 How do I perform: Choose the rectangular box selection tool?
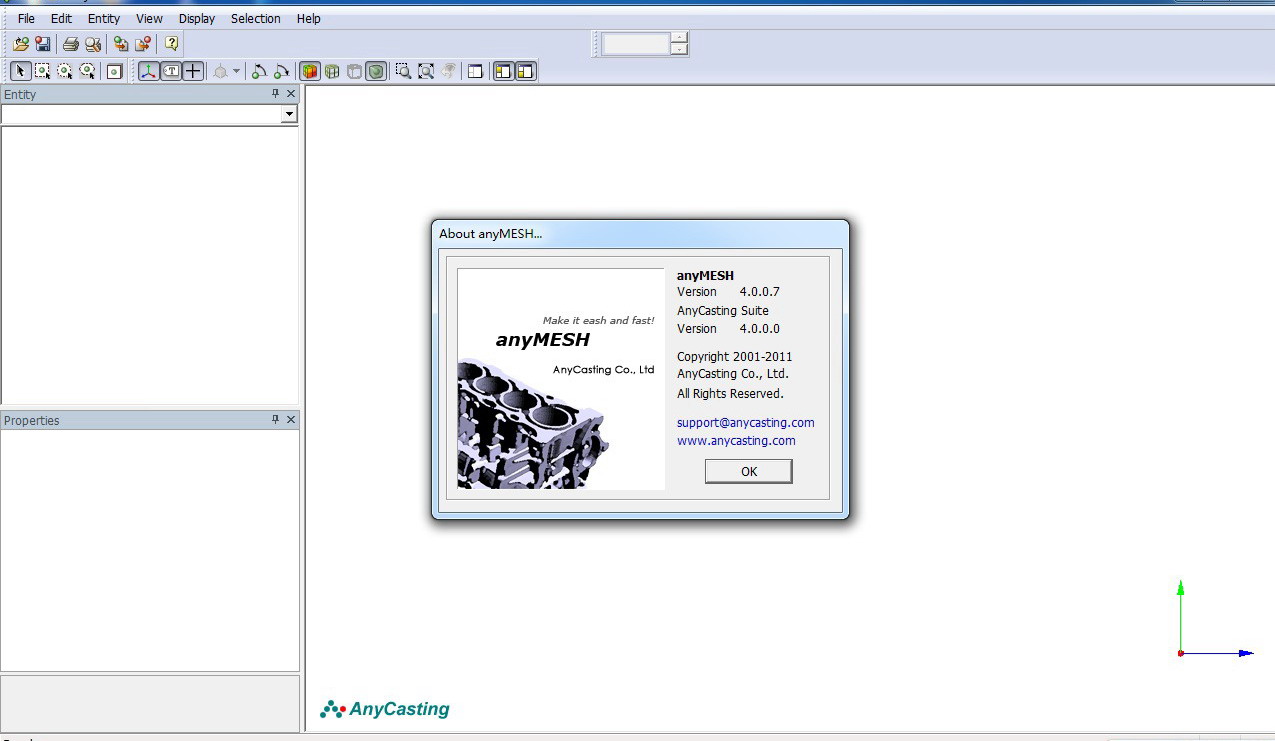click(43, 71)
